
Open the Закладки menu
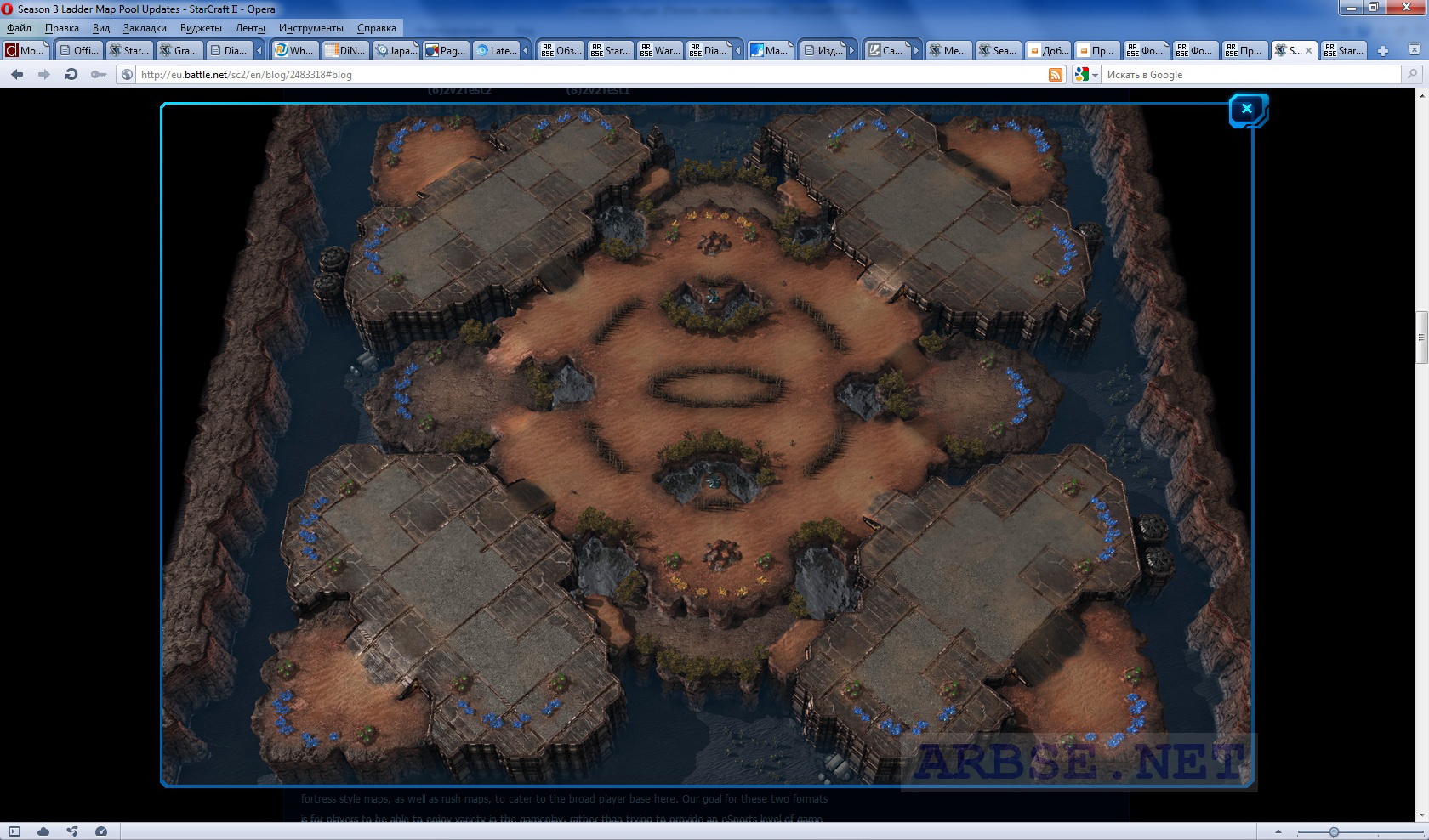pyautogui.click(x=145, y=28)
